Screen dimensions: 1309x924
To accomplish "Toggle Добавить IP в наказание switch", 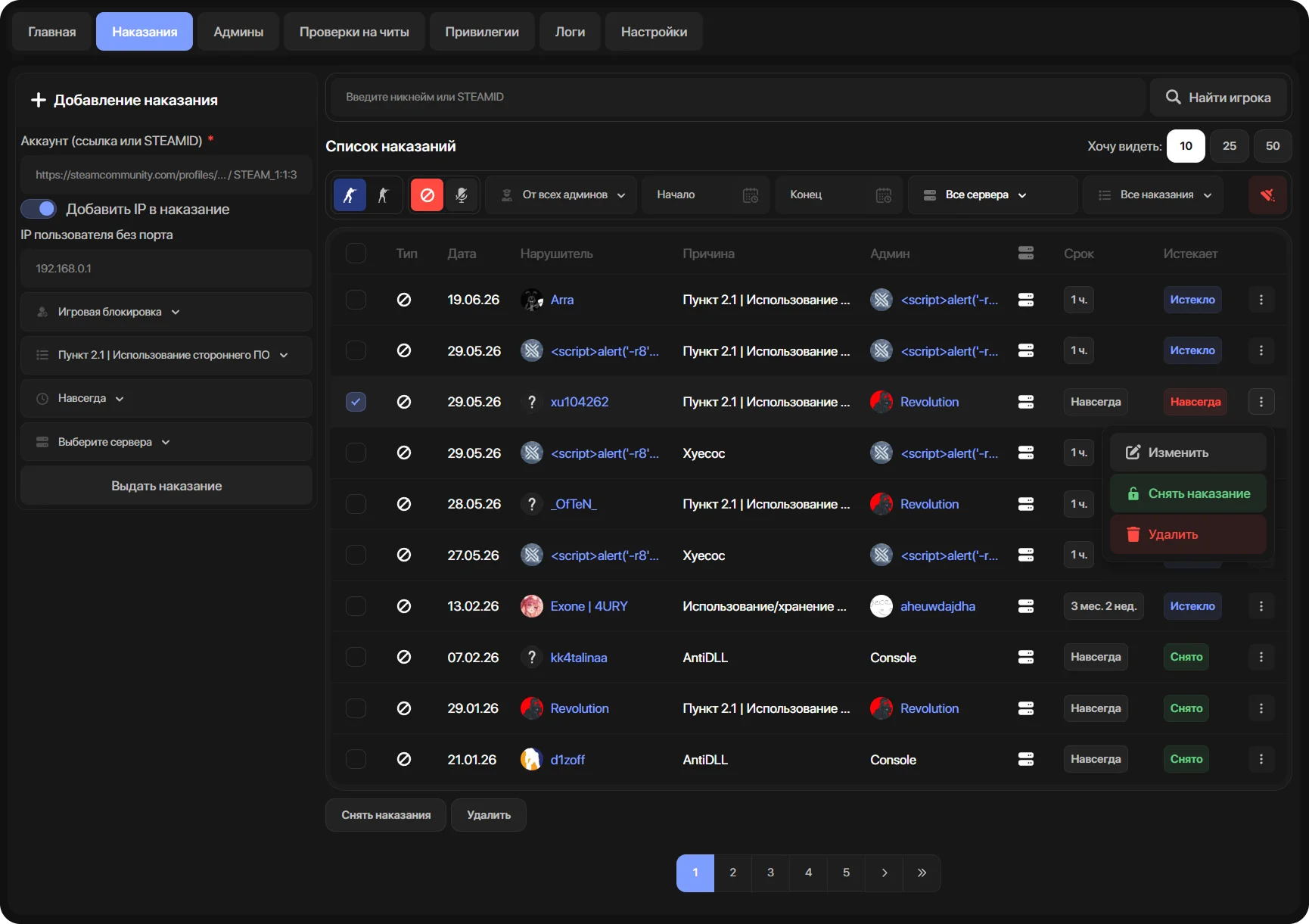I will [x=39, y=209].
